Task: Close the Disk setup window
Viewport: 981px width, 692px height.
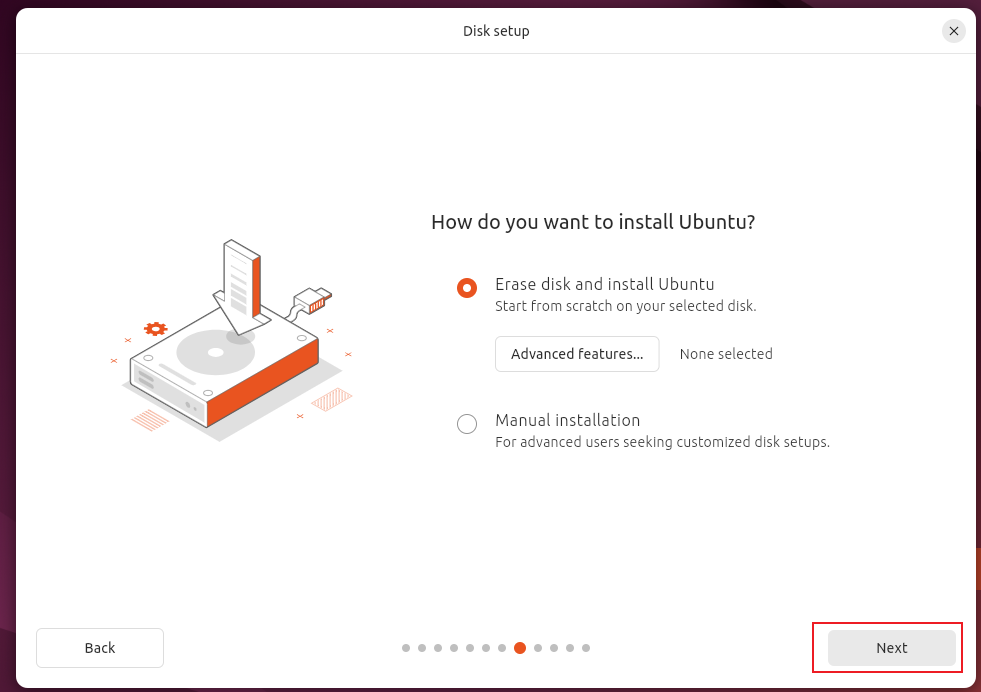Action: (954, 31)
